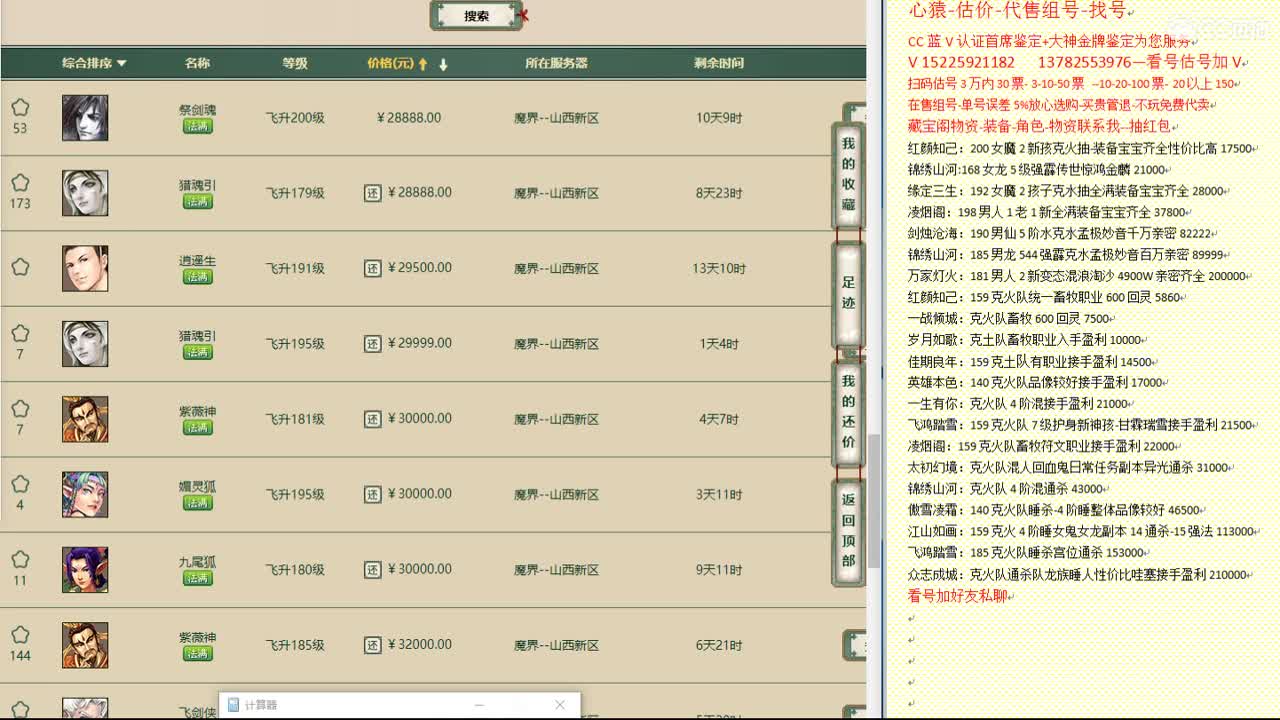Open 我的还价 side button
Screen dimensions: 1280x720
[x=848, y=411]
